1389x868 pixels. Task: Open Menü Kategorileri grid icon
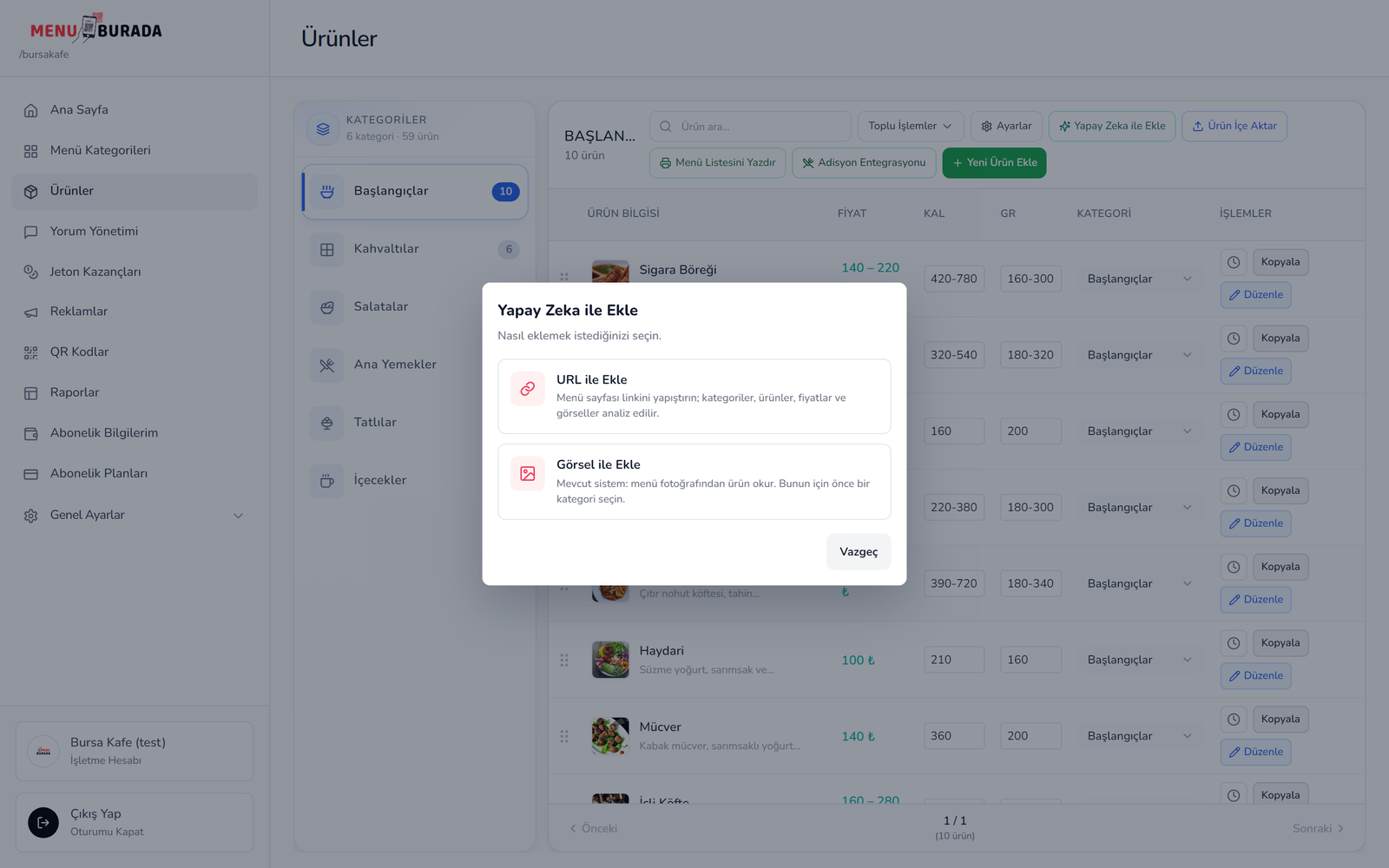[x=31, y=151]
